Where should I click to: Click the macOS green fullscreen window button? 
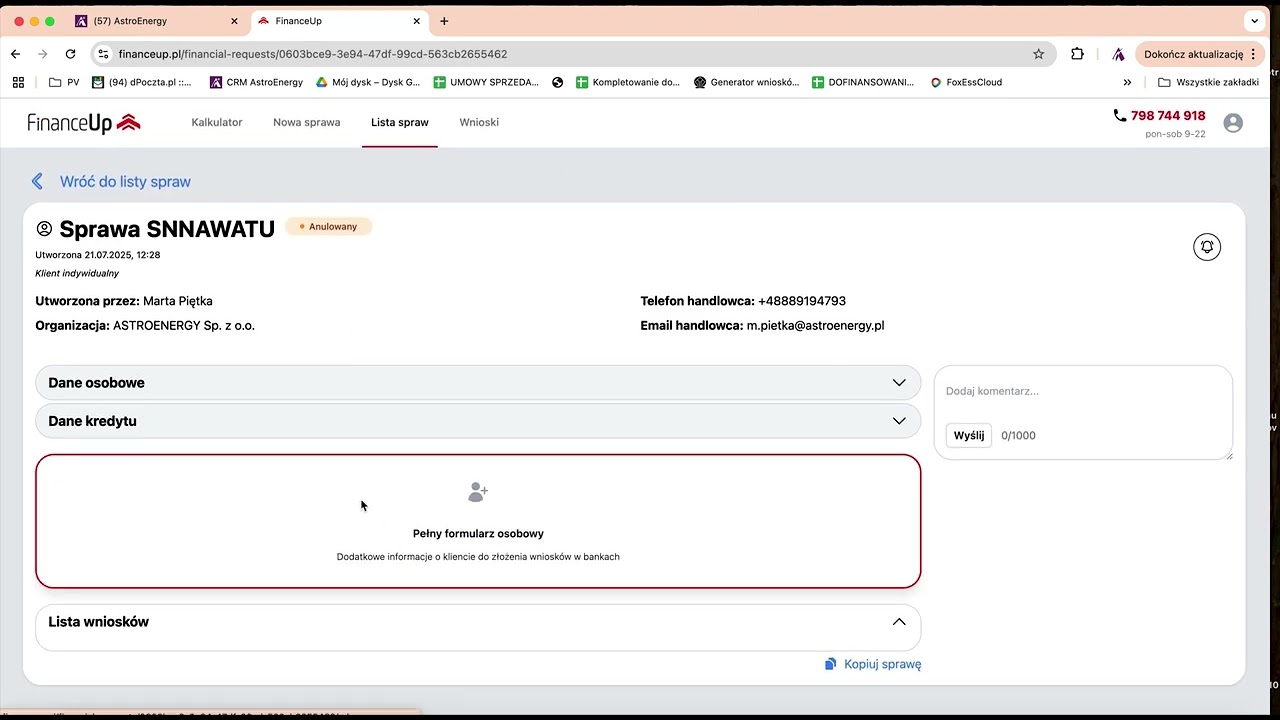click(51, 21)
